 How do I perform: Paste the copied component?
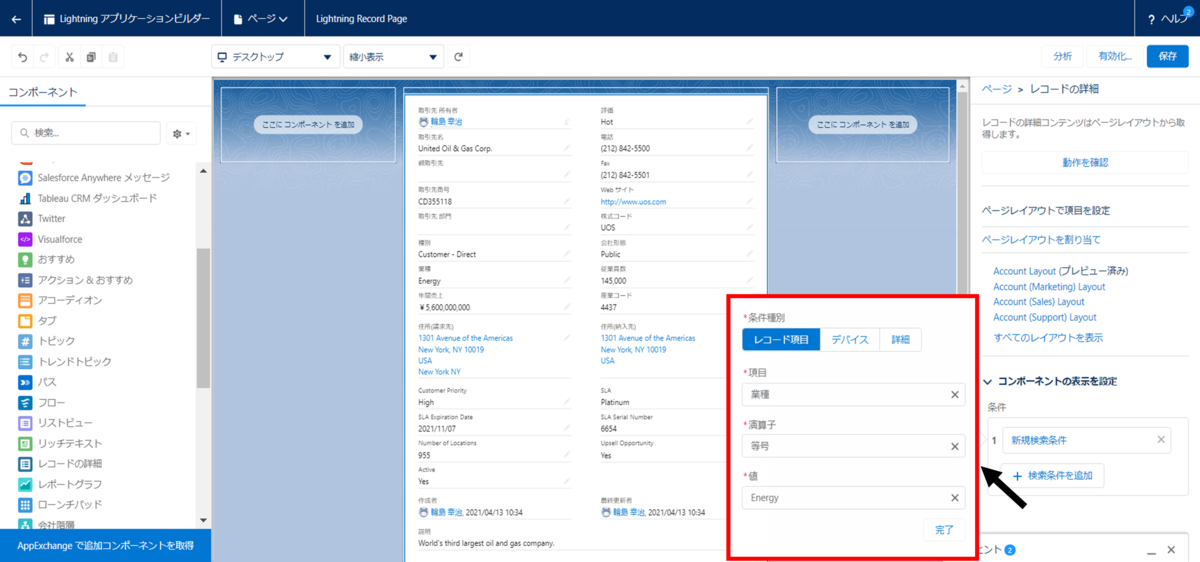point(114,57)
